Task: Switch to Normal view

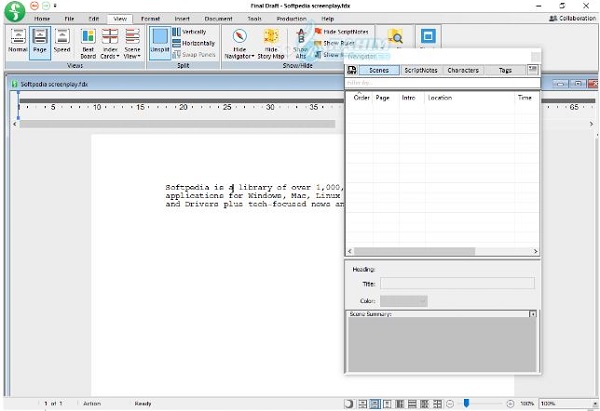Action: click(x=18, y=41)
